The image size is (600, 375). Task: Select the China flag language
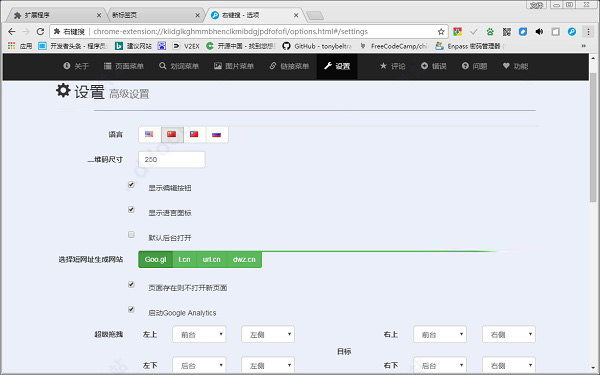pyautogui.click(x=172, y=135)
